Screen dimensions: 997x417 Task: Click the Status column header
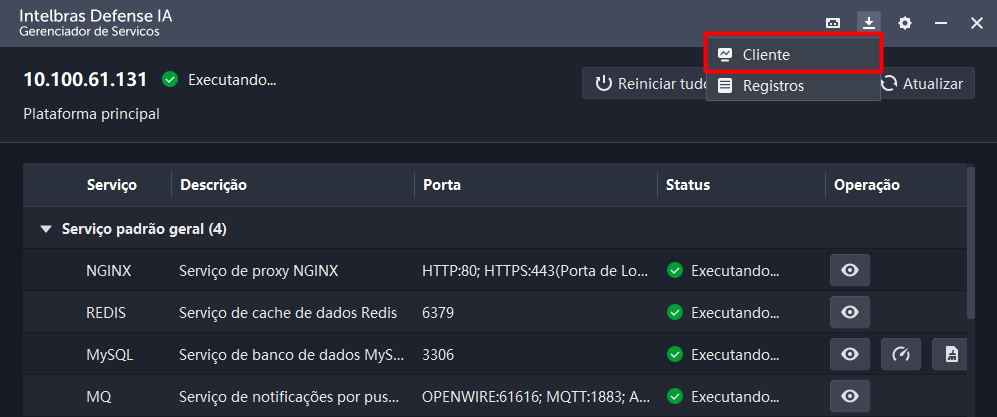pos(688,185)
